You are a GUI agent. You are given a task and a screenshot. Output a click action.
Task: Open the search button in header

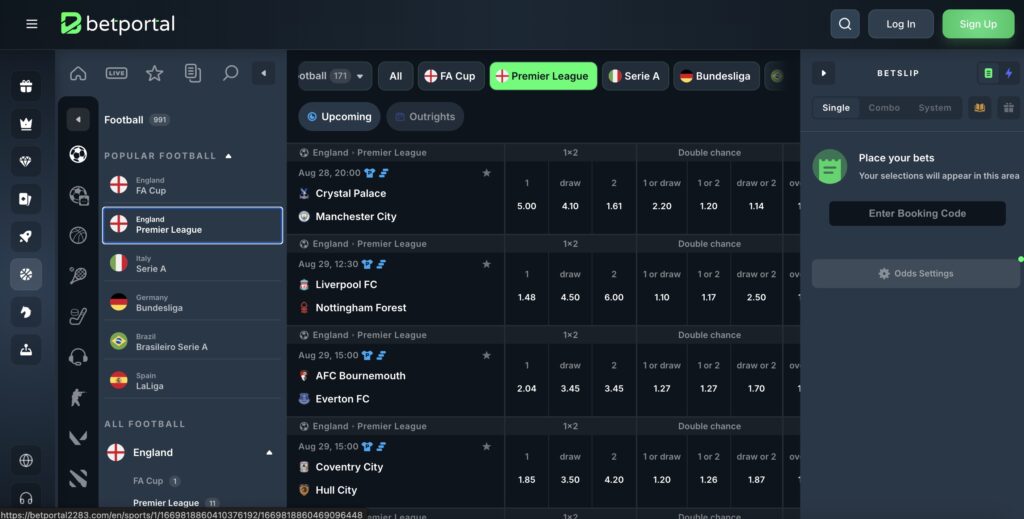(844, 24)
